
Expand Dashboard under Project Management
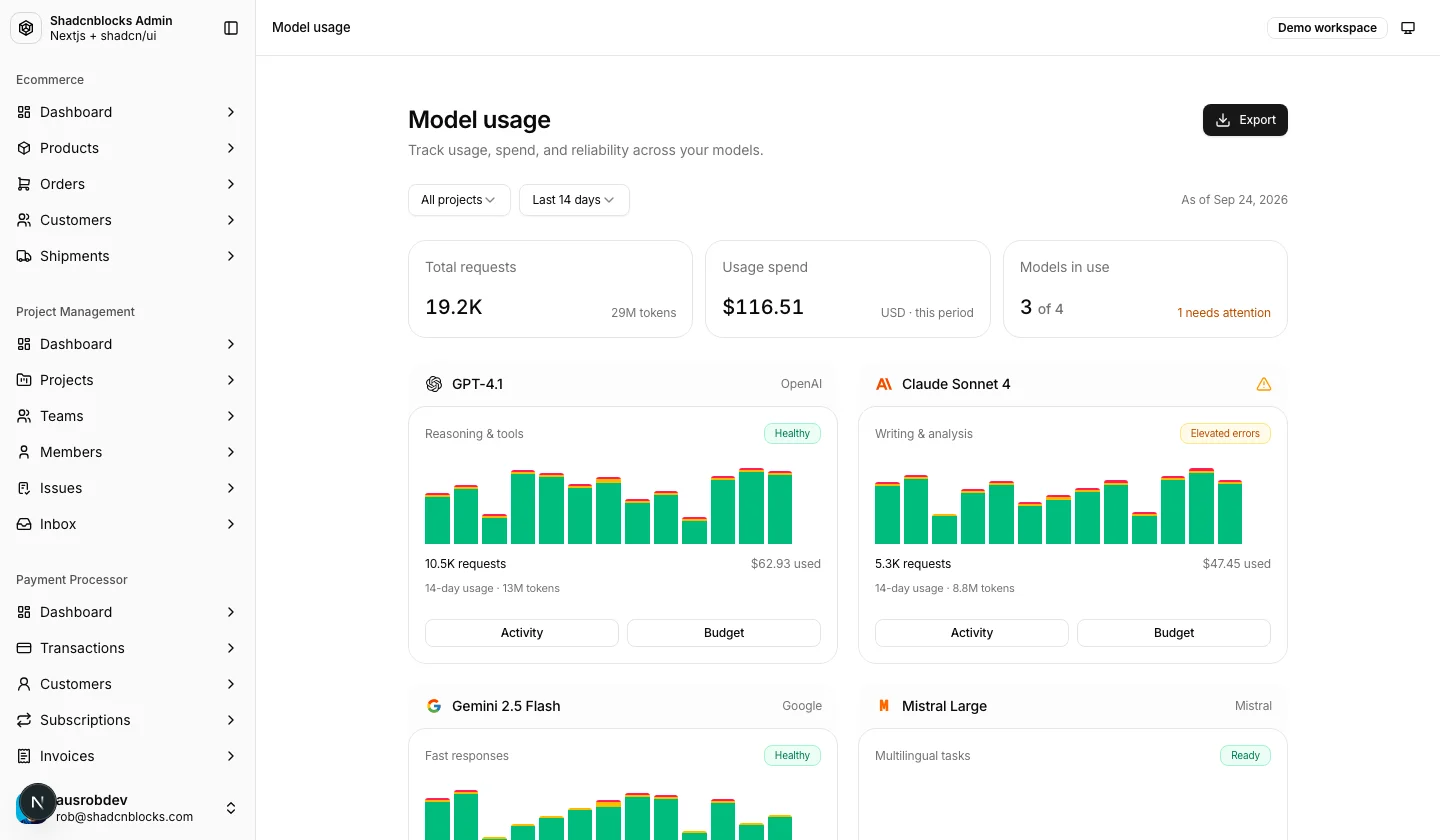pyautogui.click(x=231, y=344)
